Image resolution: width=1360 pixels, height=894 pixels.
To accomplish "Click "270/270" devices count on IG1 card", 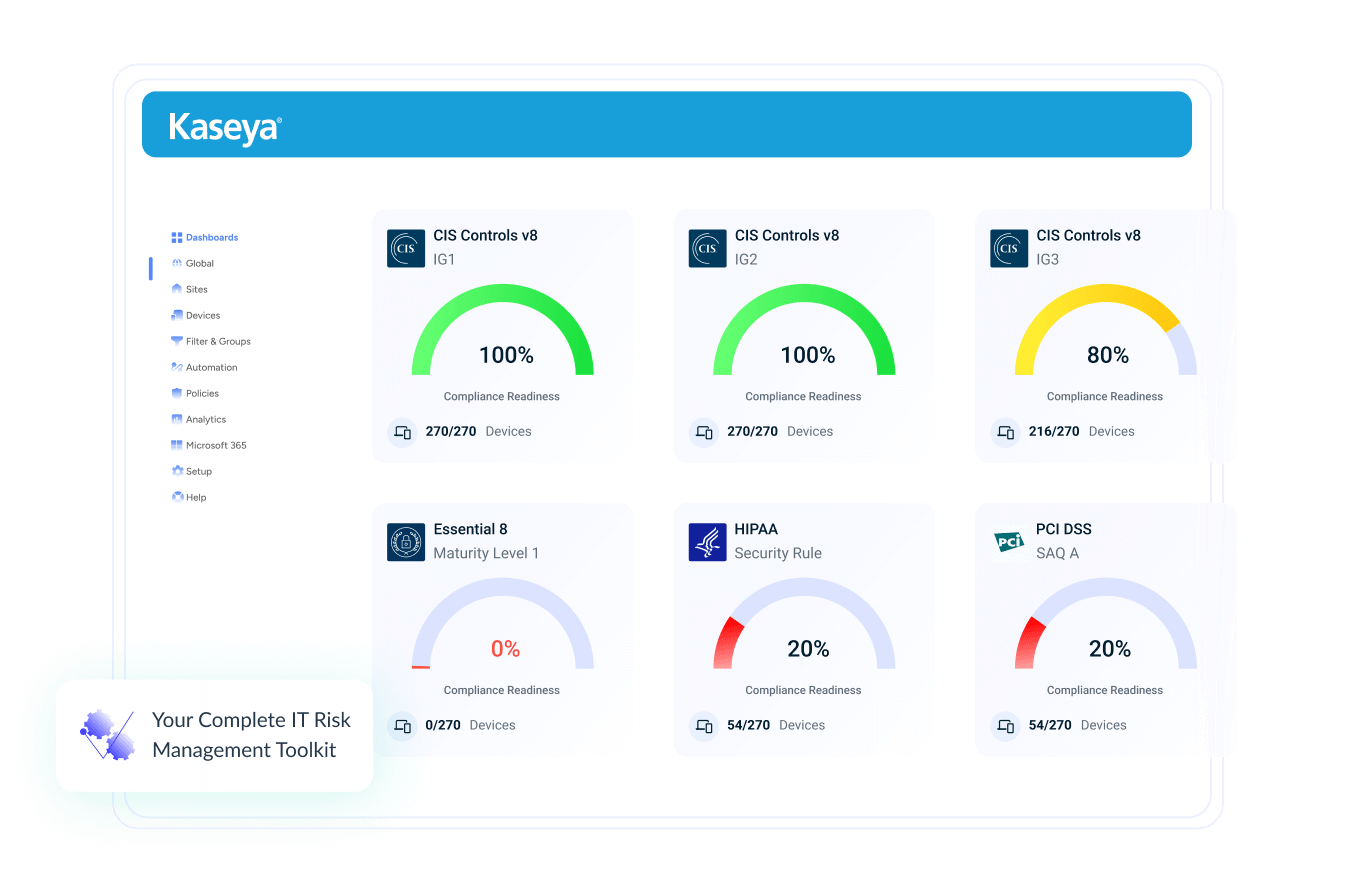I will (x=451, y=432).
